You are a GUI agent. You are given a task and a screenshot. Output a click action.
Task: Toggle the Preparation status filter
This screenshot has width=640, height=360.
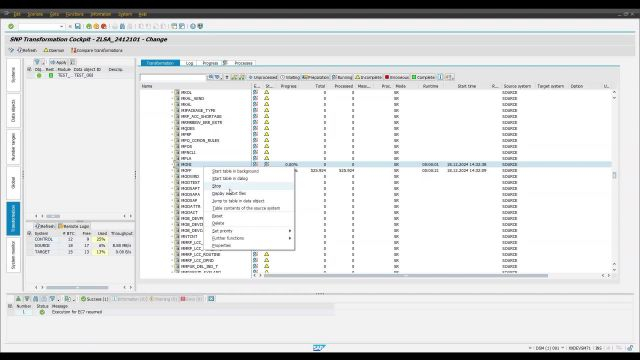point(316,77)
